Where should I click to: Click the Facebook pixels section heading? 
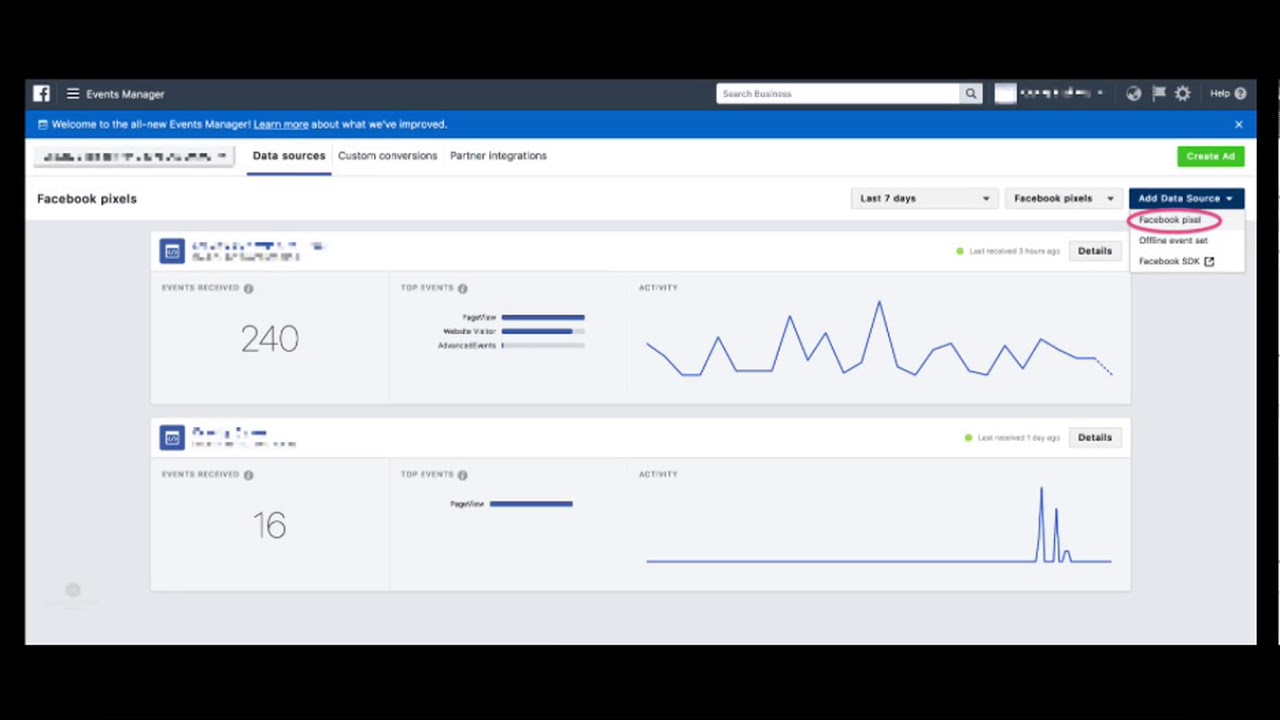tap(87, 199)
